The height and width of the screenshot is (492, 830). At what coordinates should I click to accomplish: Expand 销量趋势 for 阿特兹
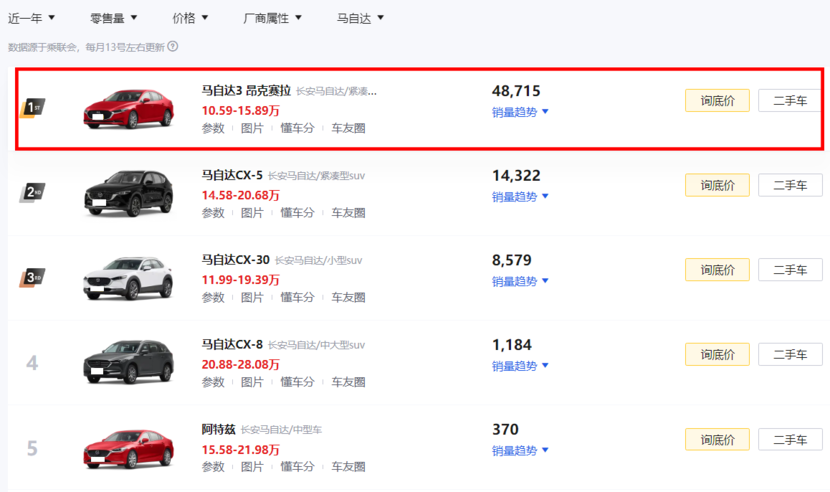520,451
